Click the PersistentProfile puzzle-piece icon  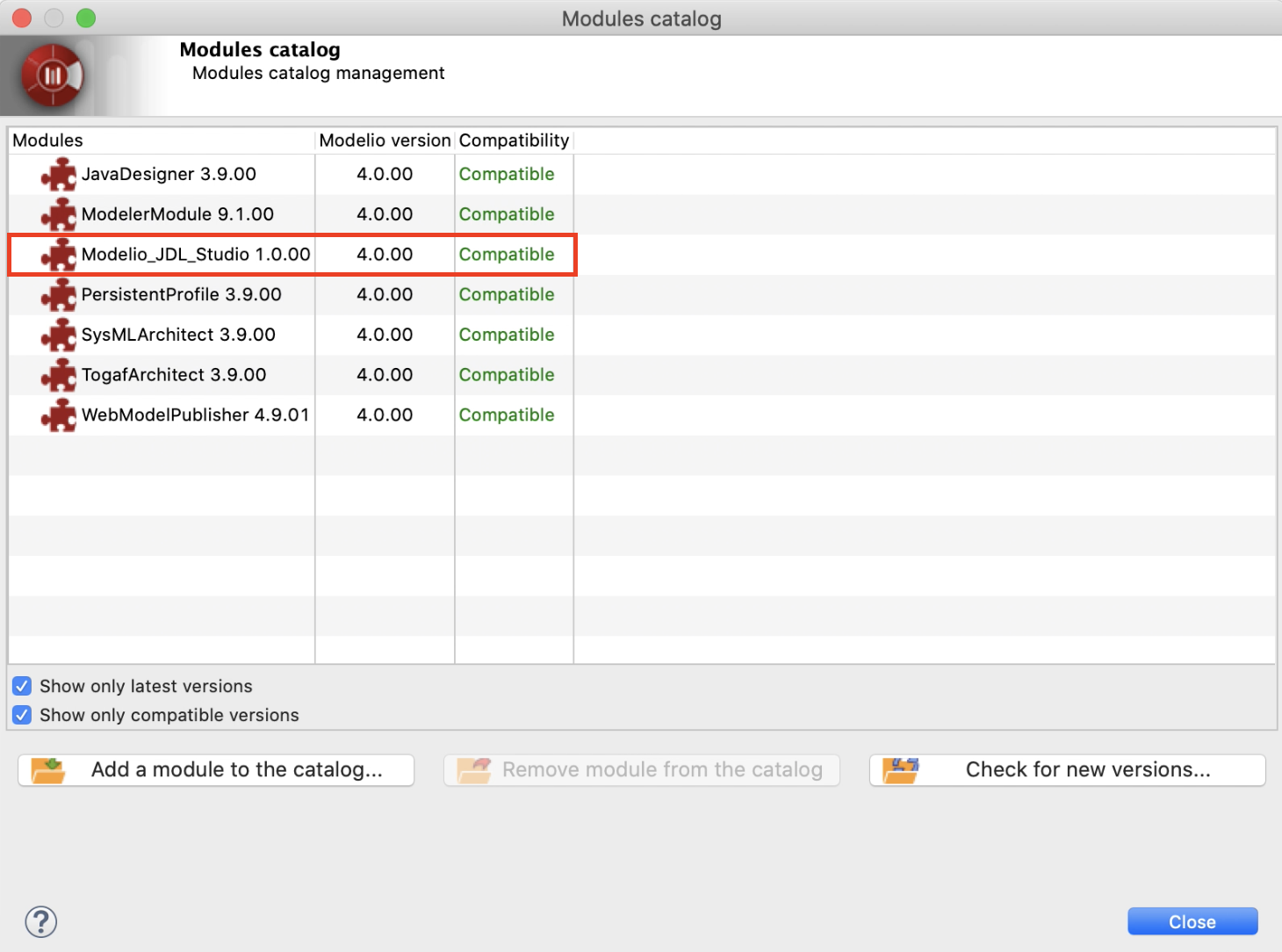59,295
